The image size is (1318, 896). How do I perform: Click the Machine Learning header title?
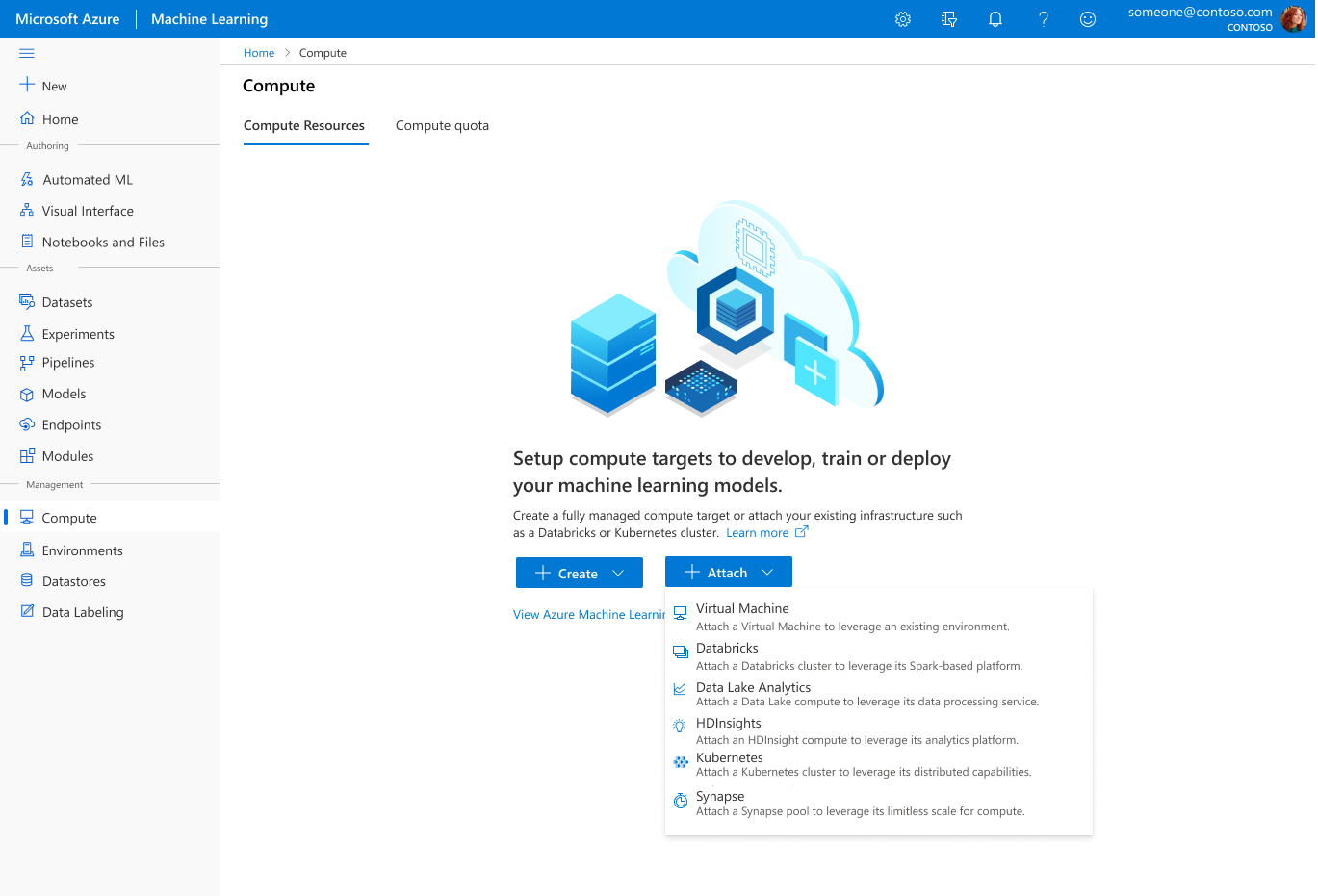coord(209,19)
